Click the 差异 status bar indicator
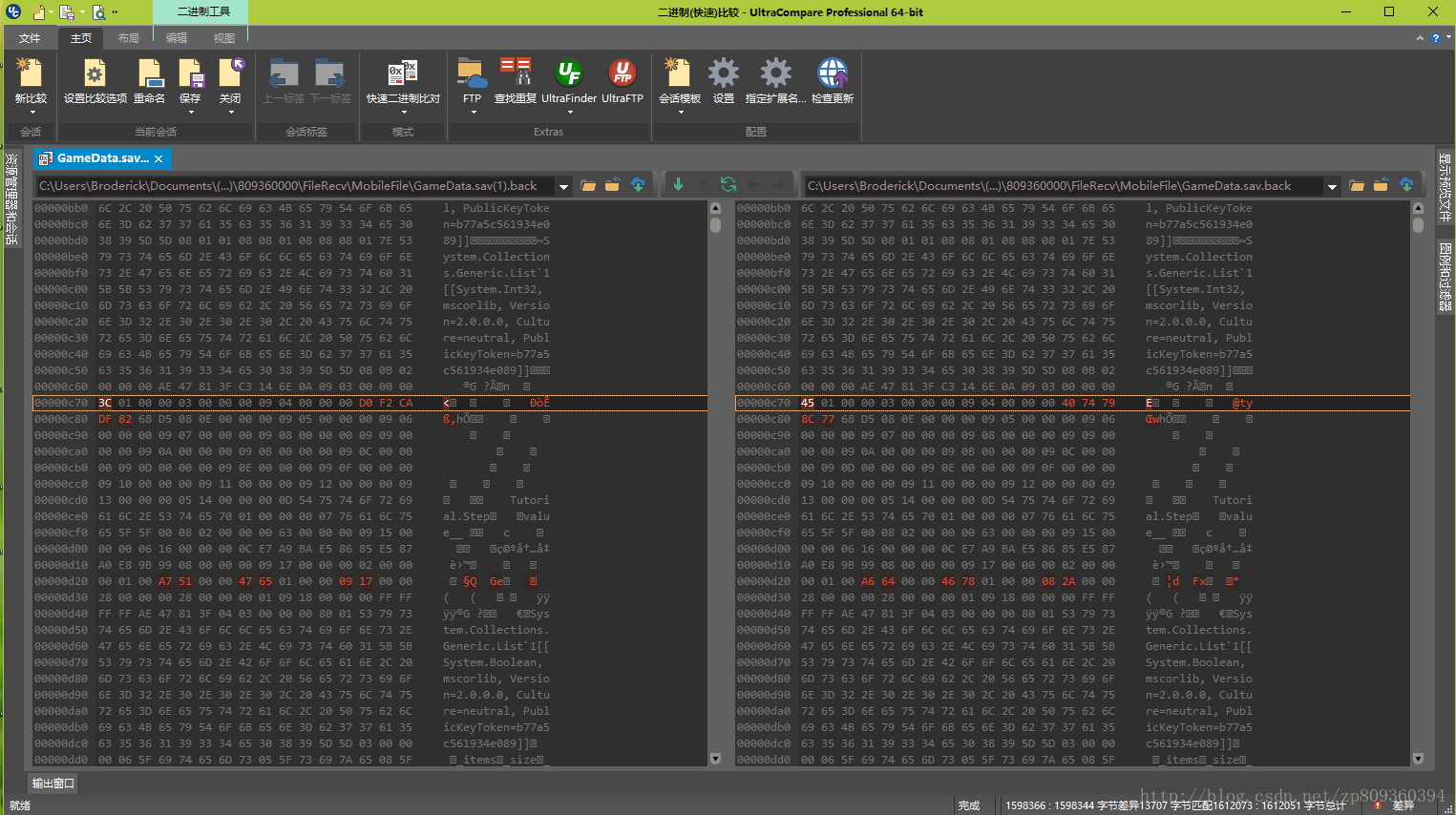1456x815 pixels. pyautogui.click(x=1396, y=805)
